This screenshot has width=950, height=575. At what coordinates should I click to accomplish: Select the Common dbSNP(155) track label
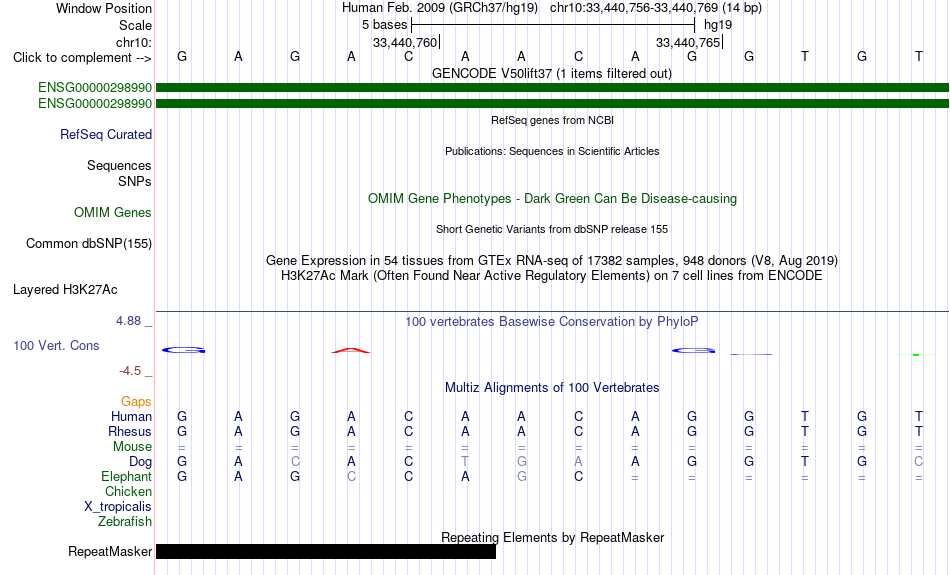click(89, 244)
